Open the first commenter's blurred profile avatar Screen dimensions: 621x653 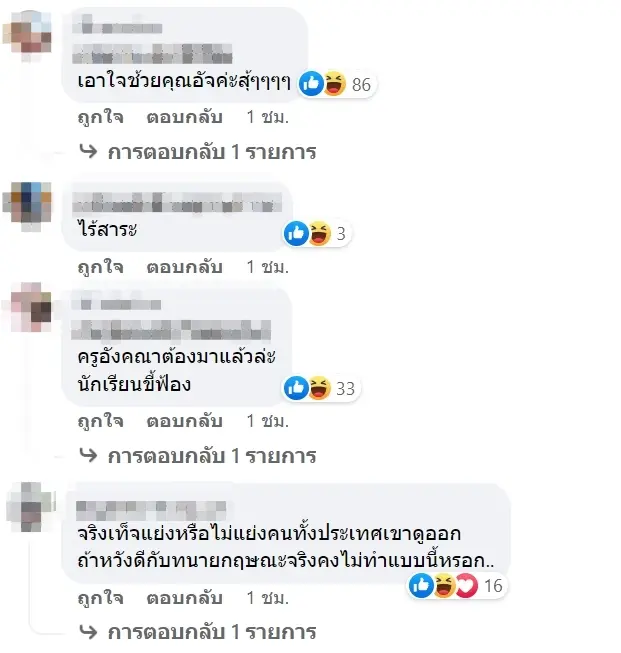(x=27, y=35)
